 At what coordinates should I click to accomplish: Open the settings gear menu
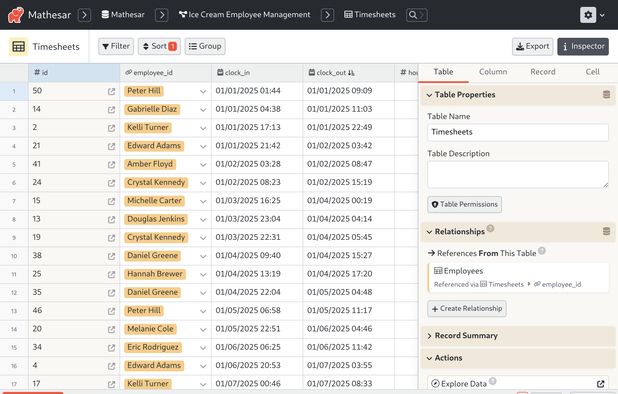[588, 15]
